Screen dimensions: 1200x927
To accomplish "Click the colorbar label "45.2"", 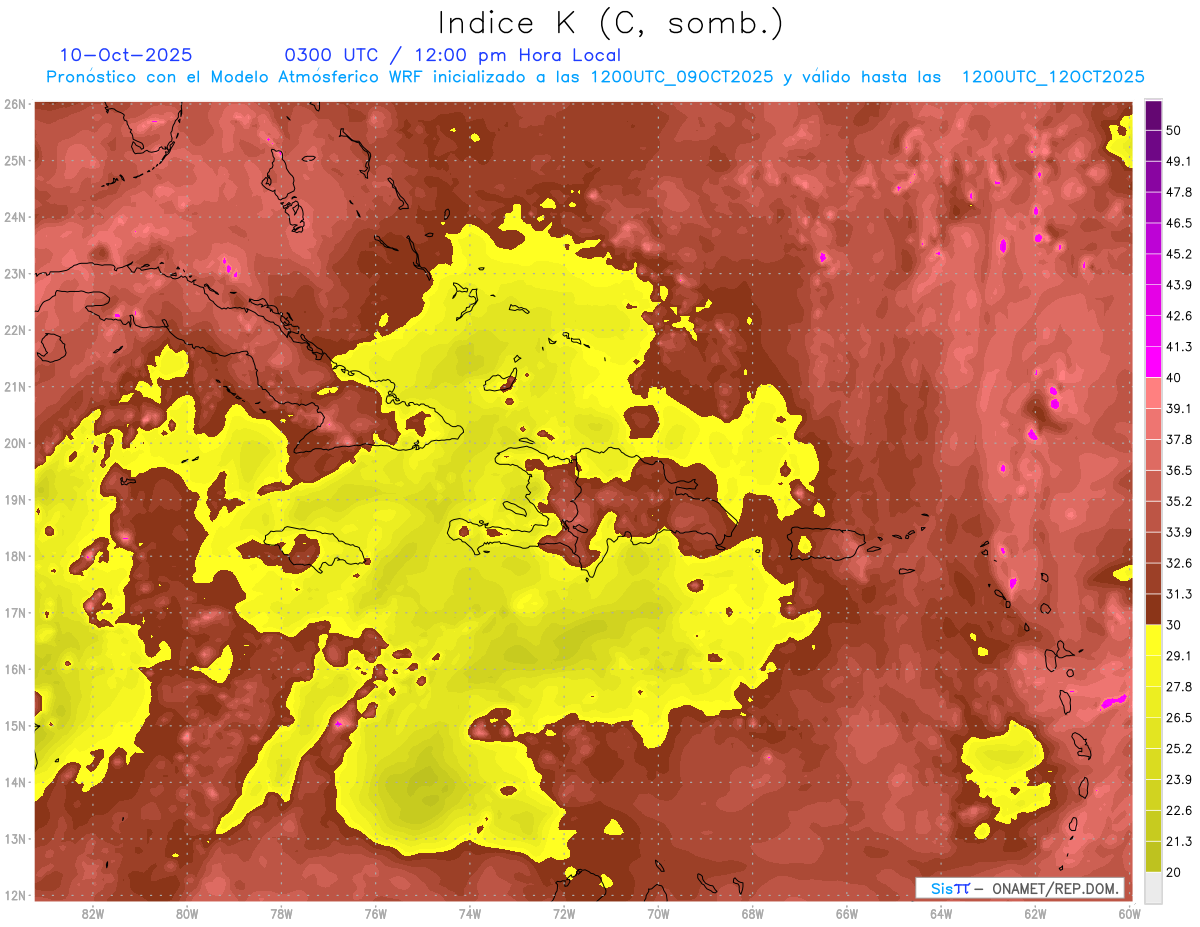I will [1178, 254].
